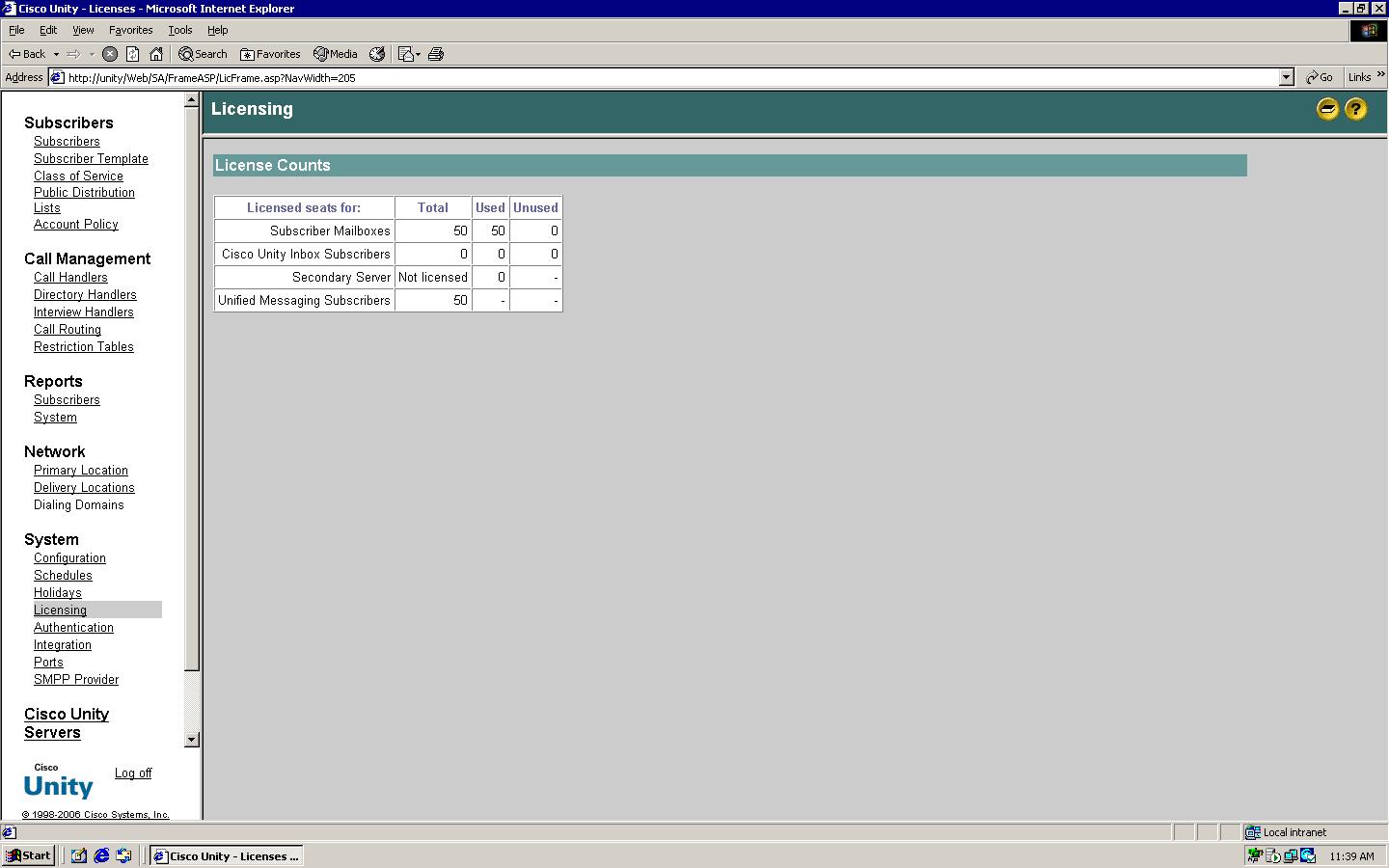Open the File menu
The width and height of the screenshot is (1389, 868).
16,30
